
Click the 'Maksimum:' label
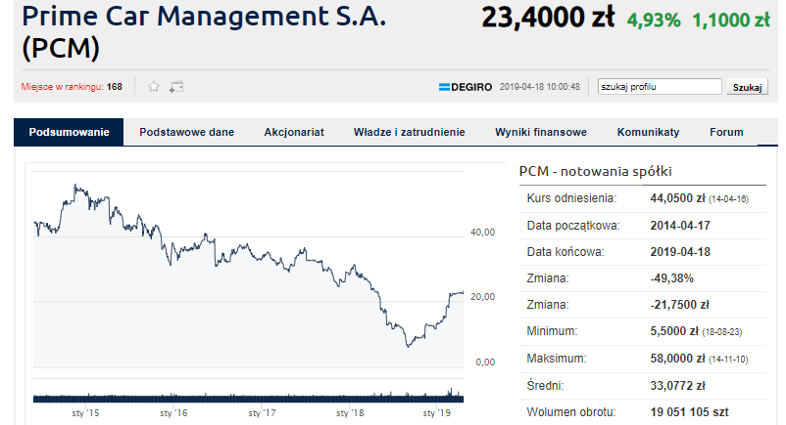tap(556, 359)
